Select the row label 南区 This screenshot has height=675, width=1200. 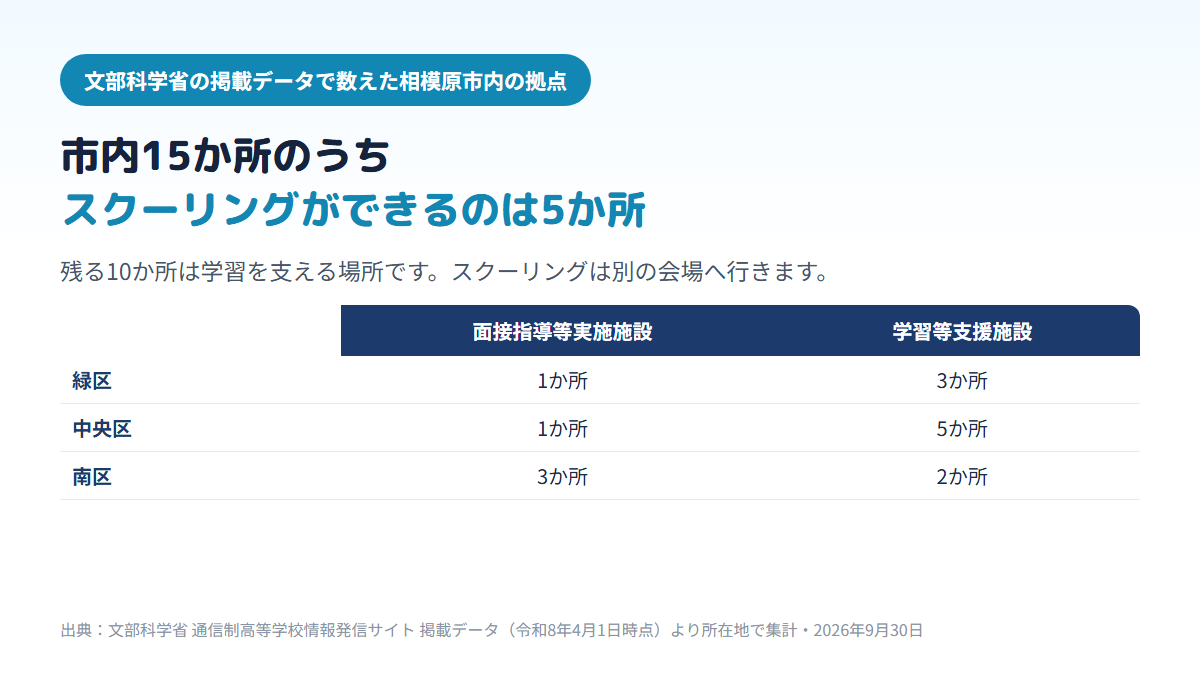click(x=92, y=477)
